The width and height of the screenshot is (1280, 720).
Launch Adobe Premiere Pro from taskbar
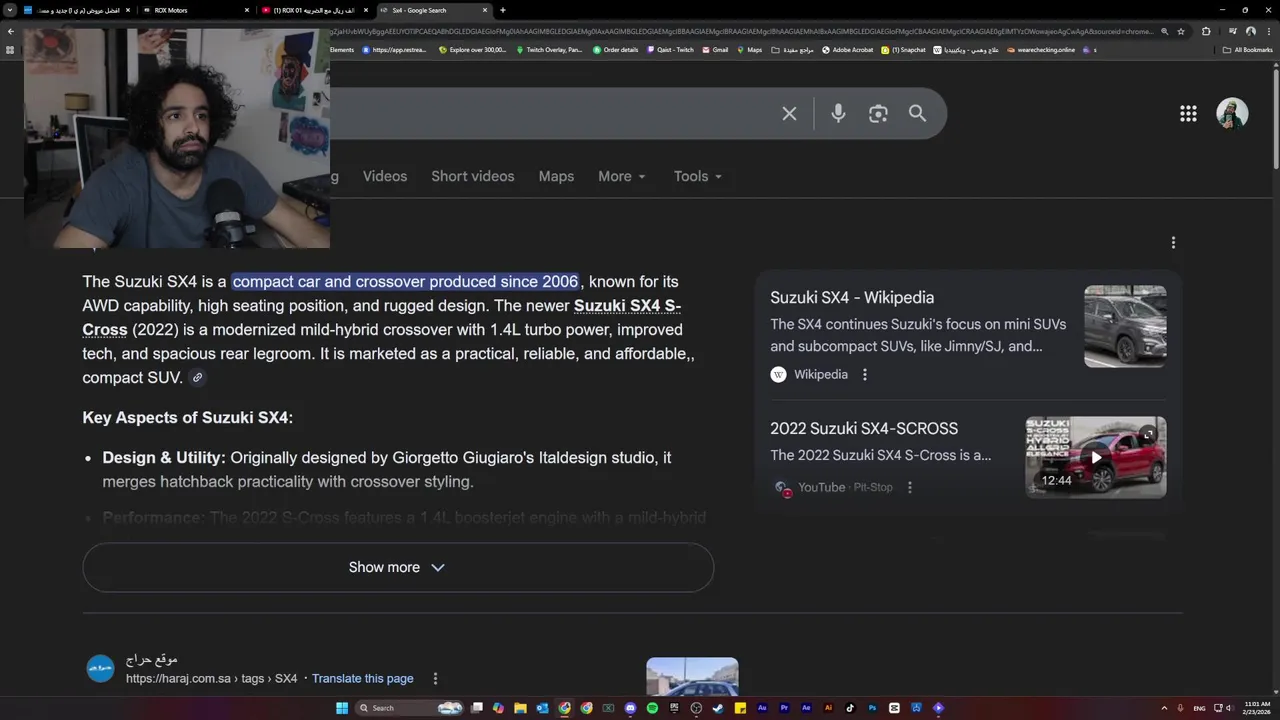click(x=784, y=708)
